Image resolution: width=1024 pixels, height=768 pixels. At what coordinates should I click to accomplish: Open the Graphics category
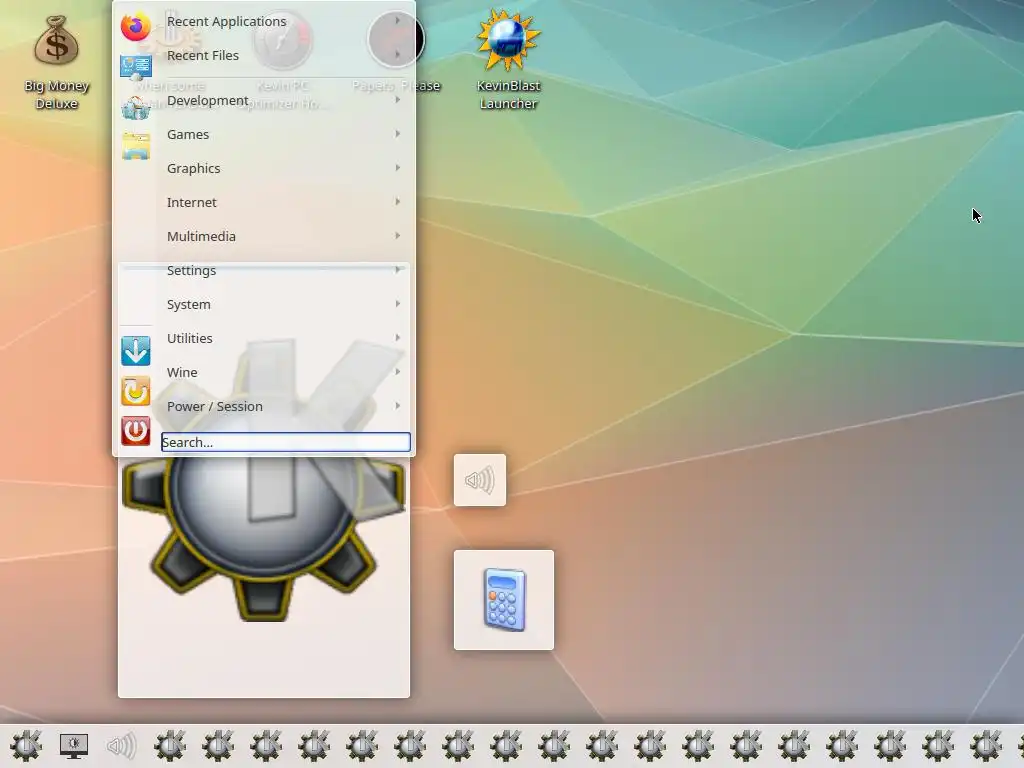pos(285,168)
